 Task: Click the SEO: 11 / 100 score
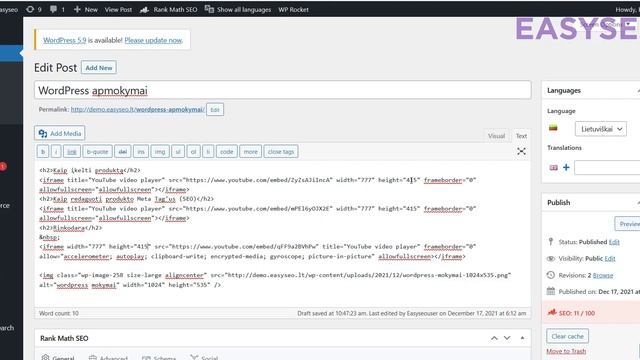pyautogui.click(x=577, y=313)
